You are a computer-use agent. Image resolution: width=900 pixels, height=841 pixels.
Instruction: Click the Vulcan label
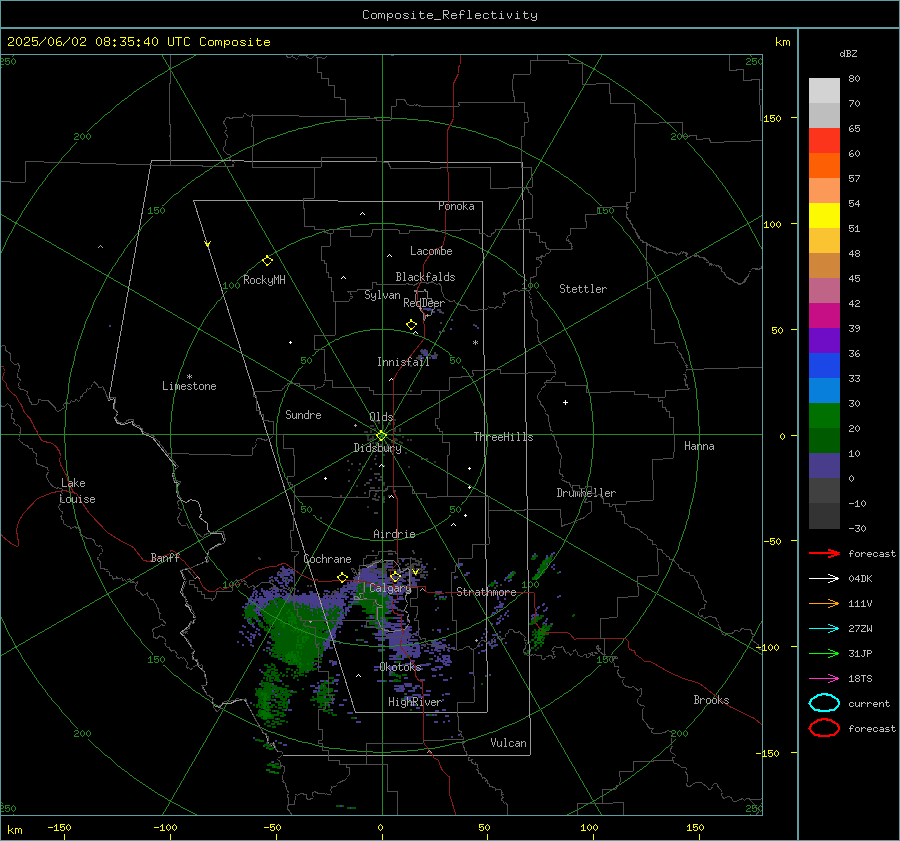[x=508, y=743]
